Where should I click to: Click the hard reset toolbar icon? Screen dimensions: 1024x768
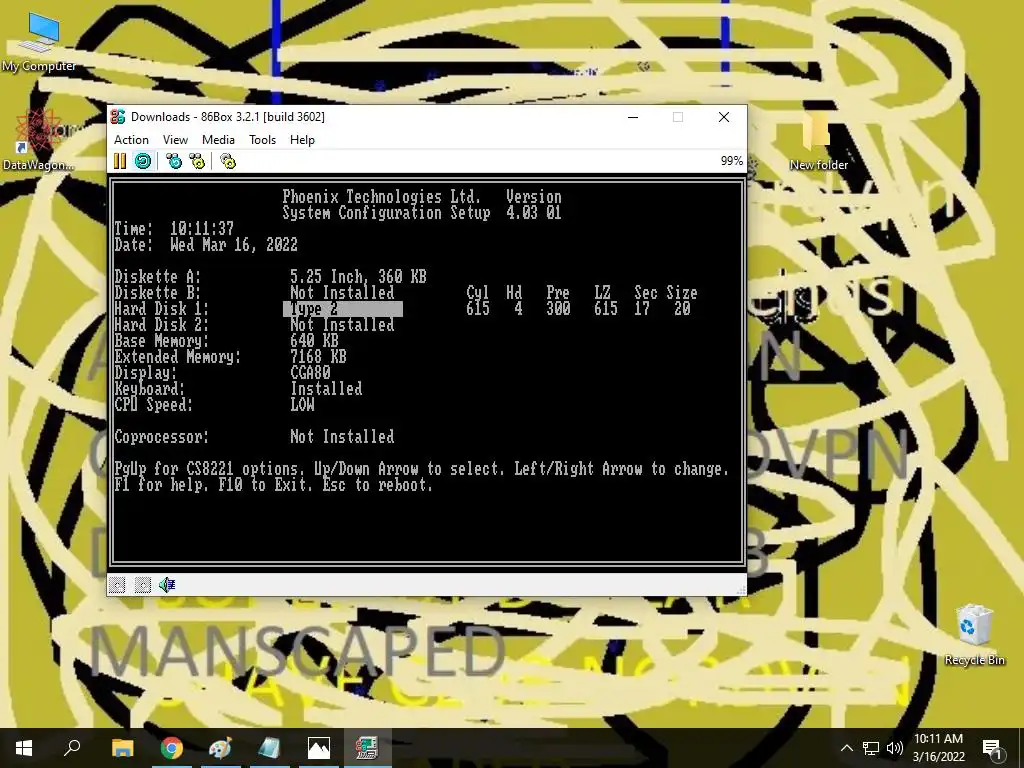pyautogui.click(x=143, y=161)
